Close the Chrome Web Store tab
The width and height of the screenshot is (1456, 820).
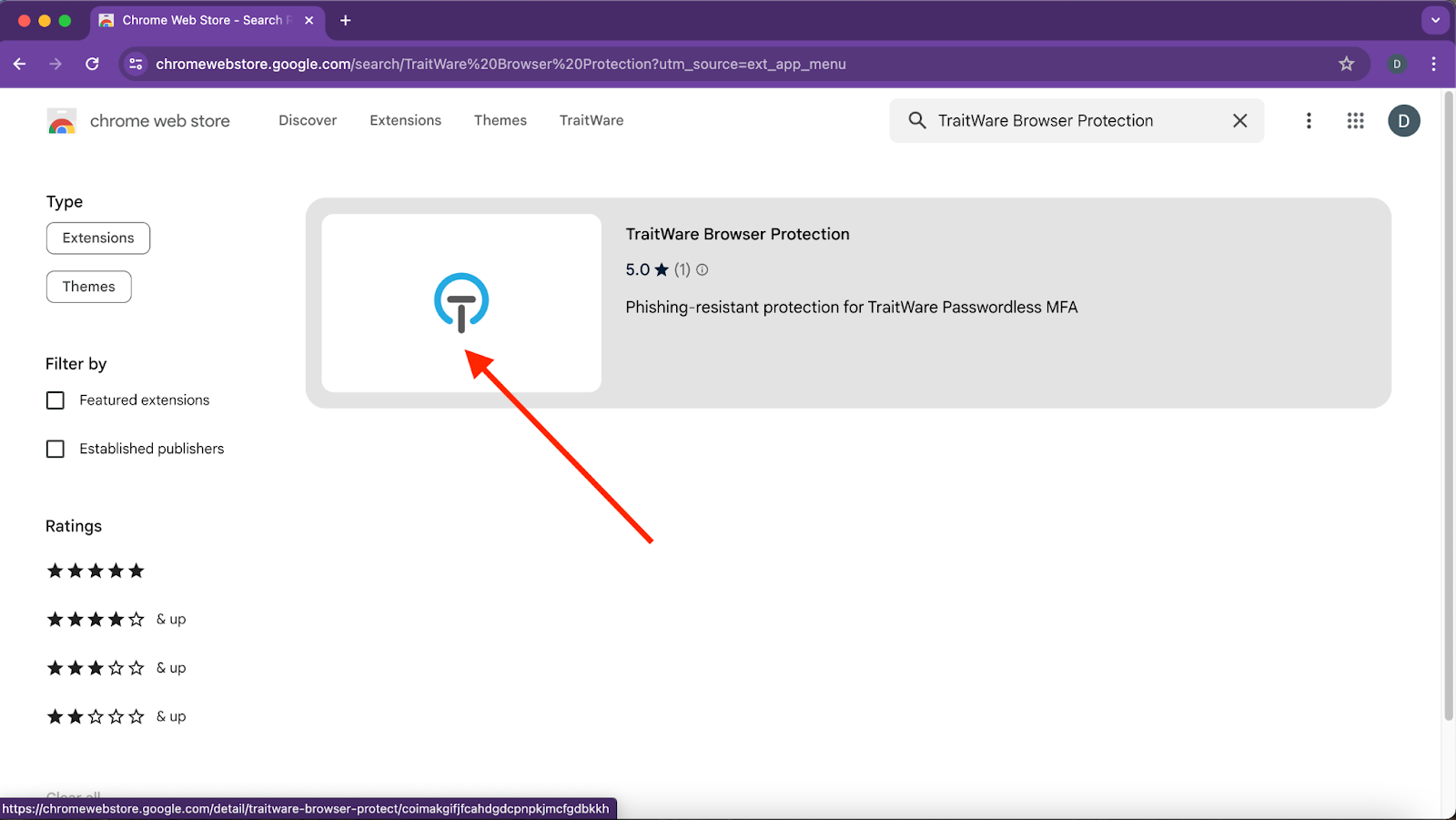pyautogui.click(x=308, y=20)
